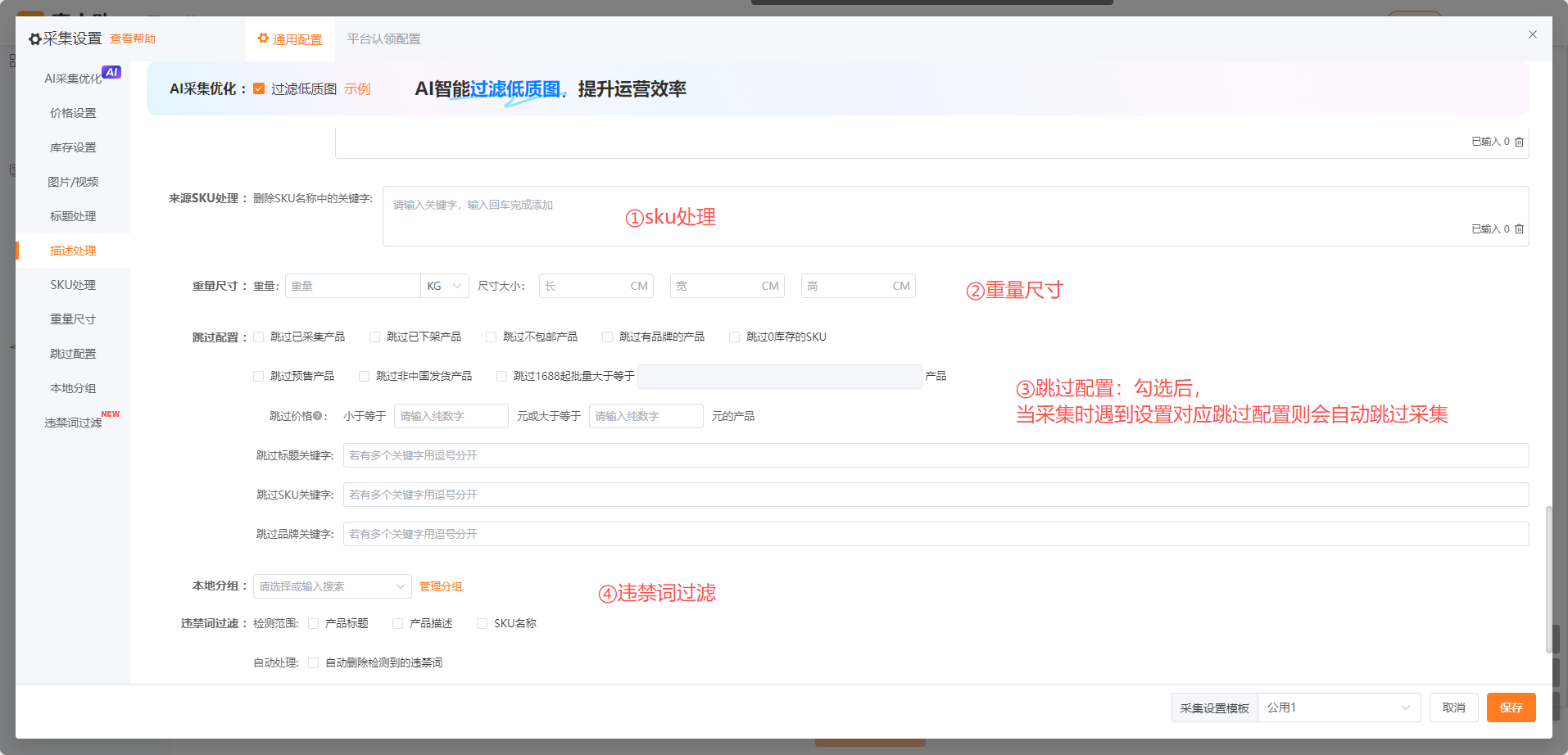Click the 高 height input field
1568x755 pixels.
coord(859,286)
